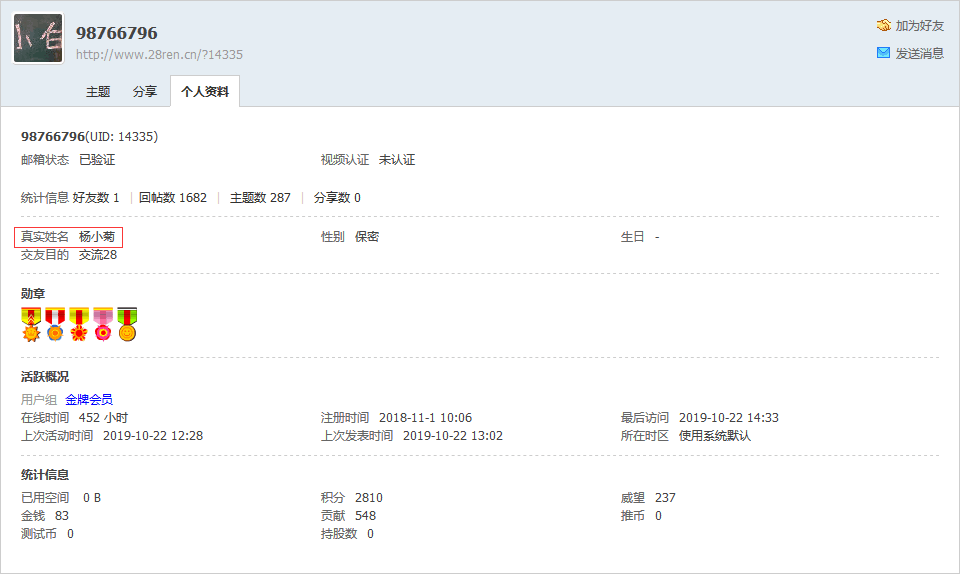Click the 推币 0 value

point(658,516)
